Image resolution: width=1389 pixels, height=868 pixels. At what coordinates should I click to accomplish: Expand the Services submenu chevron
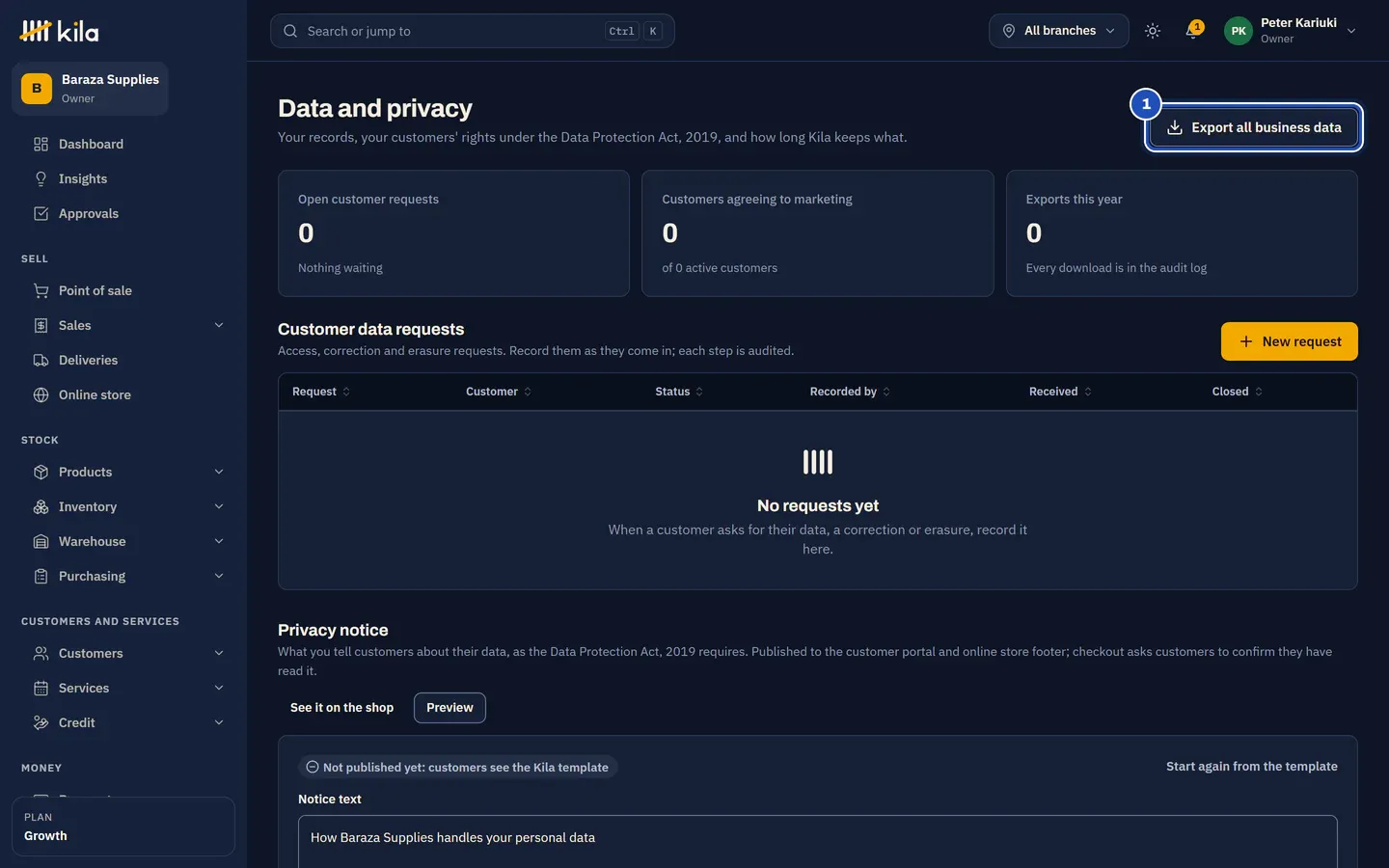[x=219, y=688]
